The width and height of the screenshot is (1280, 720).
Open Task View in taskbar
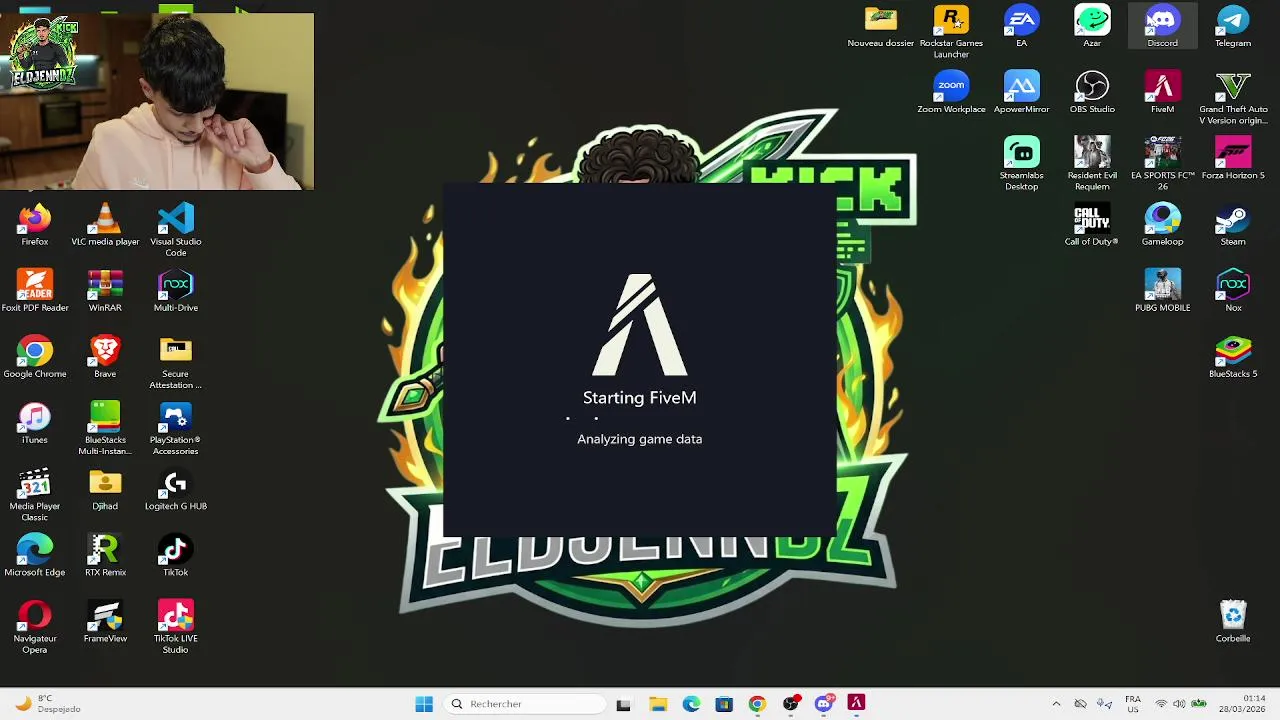click(x=624, y=704)
